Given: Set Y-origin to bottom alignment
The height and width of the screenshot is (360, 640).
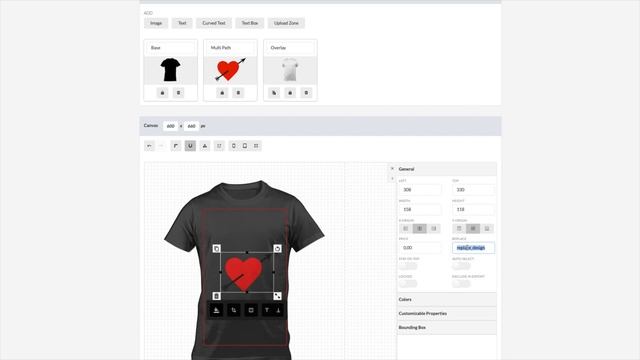Looking at the screenshot, I should coord(487,229).
